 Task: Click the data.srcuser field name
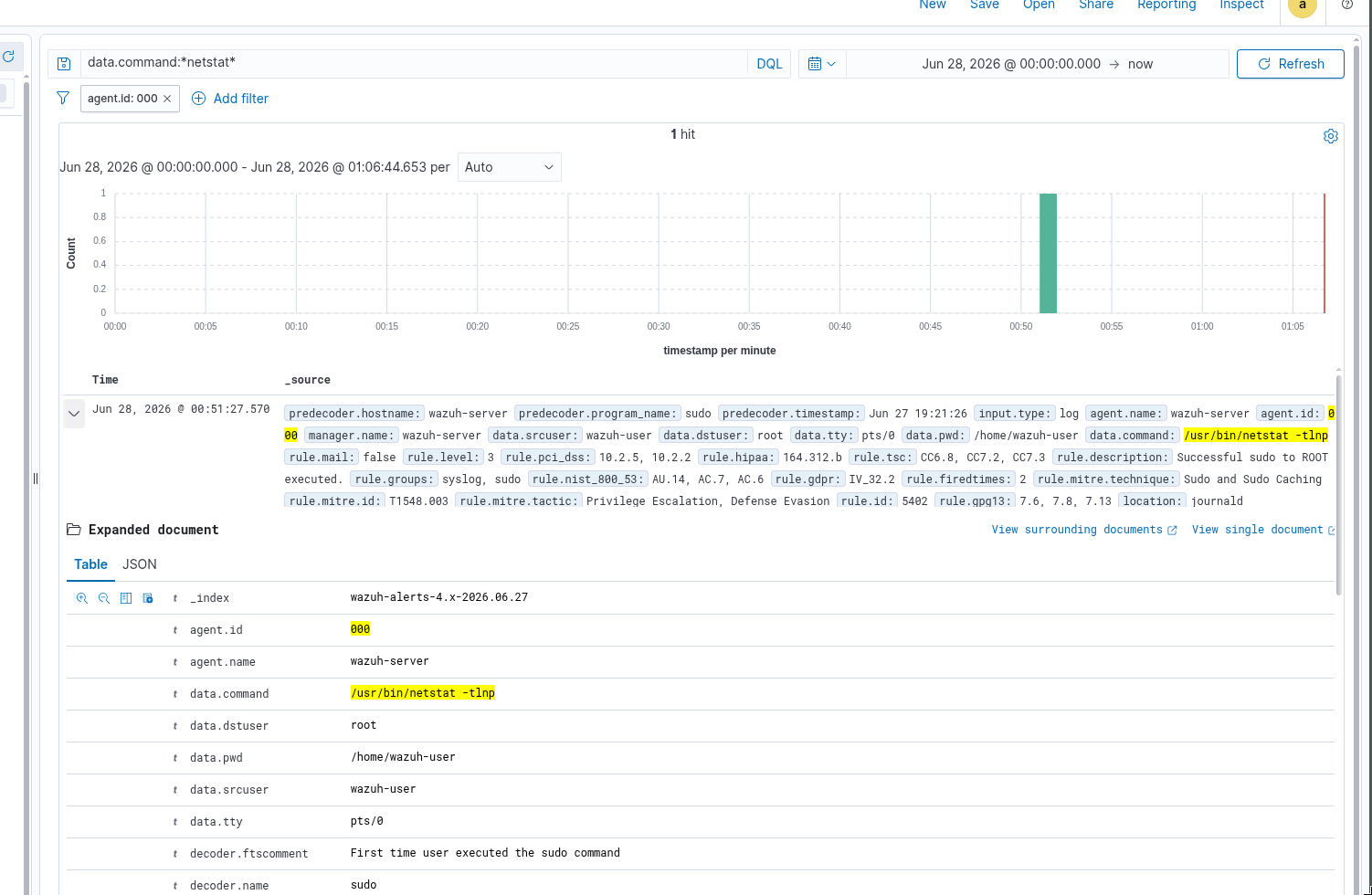[x=229, y=790]
